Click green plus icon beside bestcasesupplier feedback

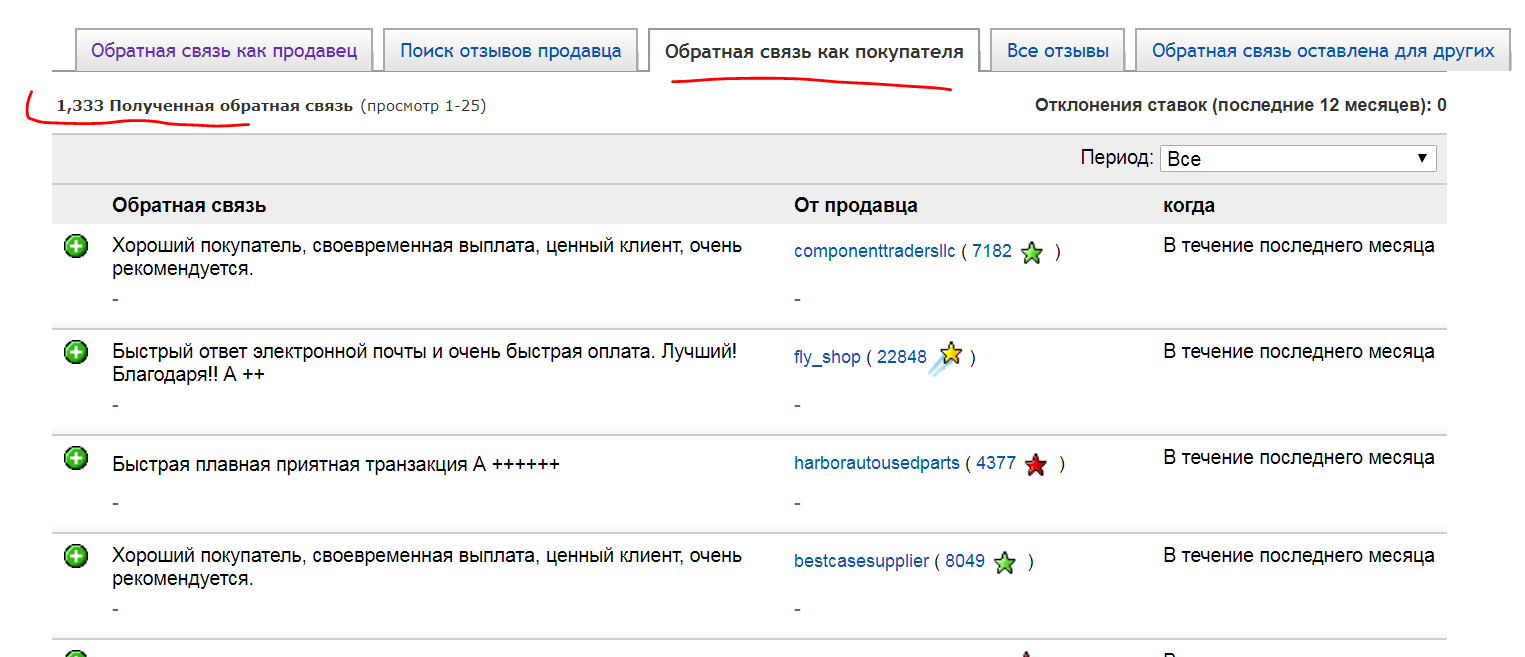(76, 556)
